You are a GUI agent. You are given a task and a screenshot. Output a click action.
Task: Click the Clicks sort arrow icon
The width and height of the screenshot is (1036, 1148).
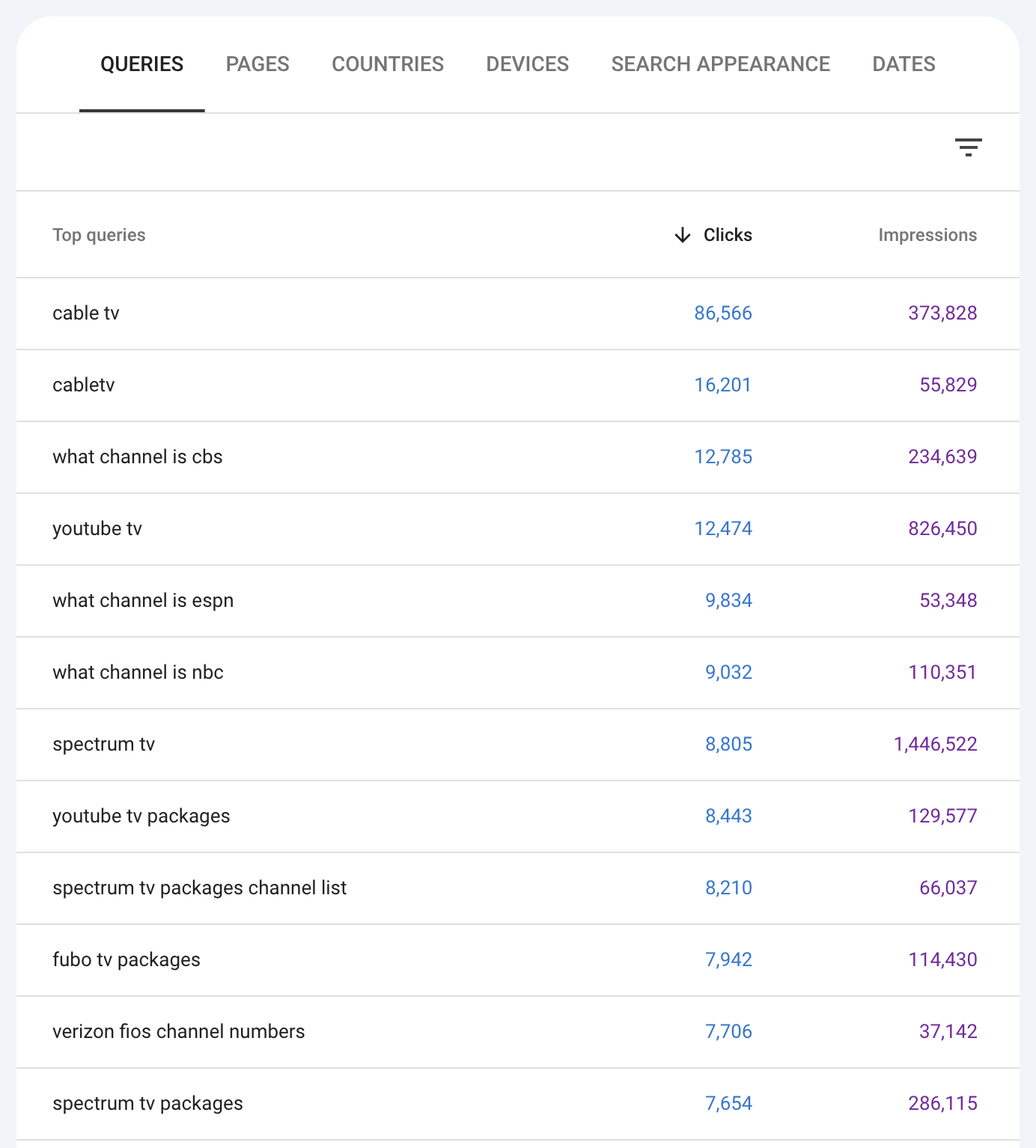[682, 235]
